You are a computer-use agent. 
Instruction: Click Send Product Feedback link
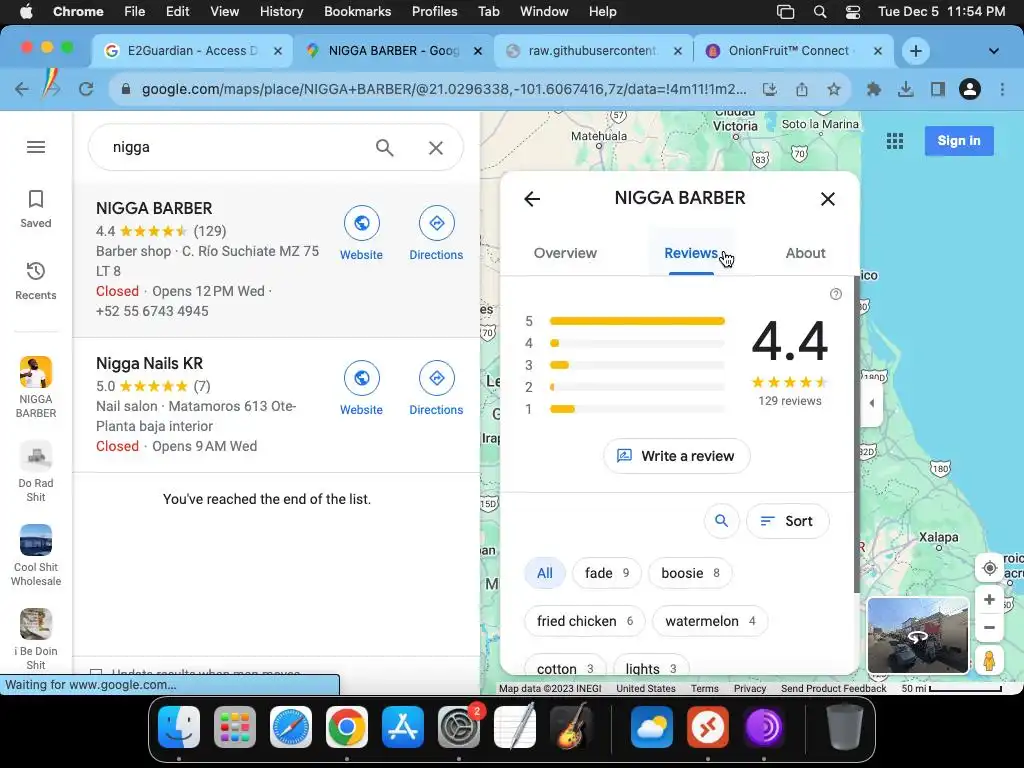(833, 688)
